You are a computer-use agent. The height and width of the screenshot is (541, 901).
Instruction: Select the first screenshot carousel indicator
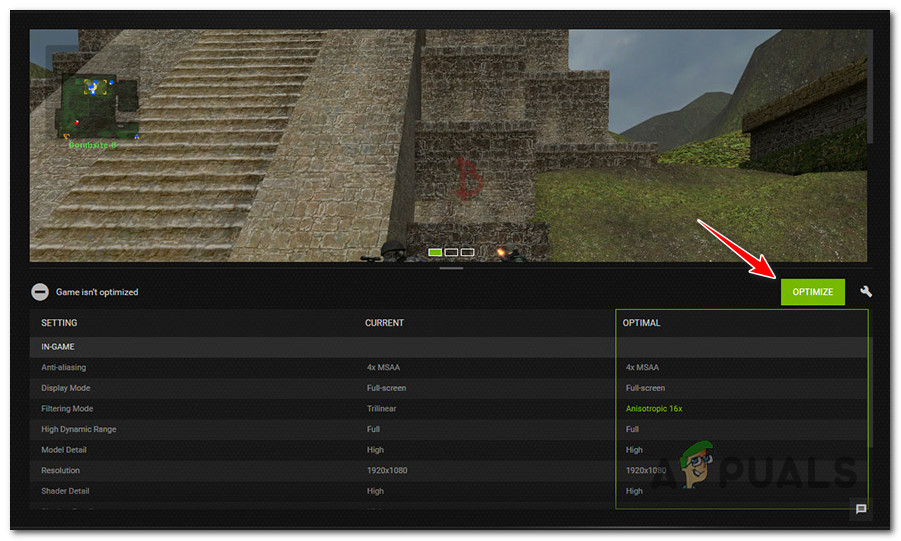pos(435,252)
